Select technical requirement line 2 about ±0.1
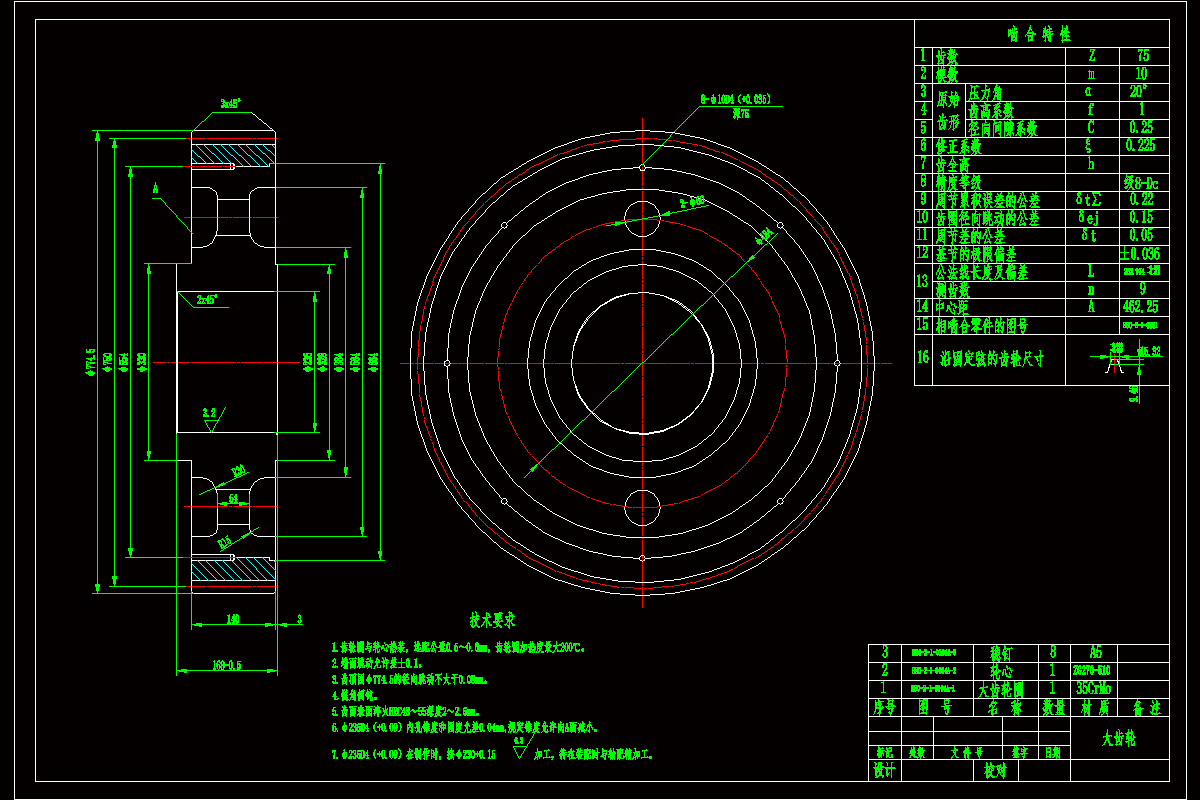This screenshot has height=800, width=1200. point(377,663)
